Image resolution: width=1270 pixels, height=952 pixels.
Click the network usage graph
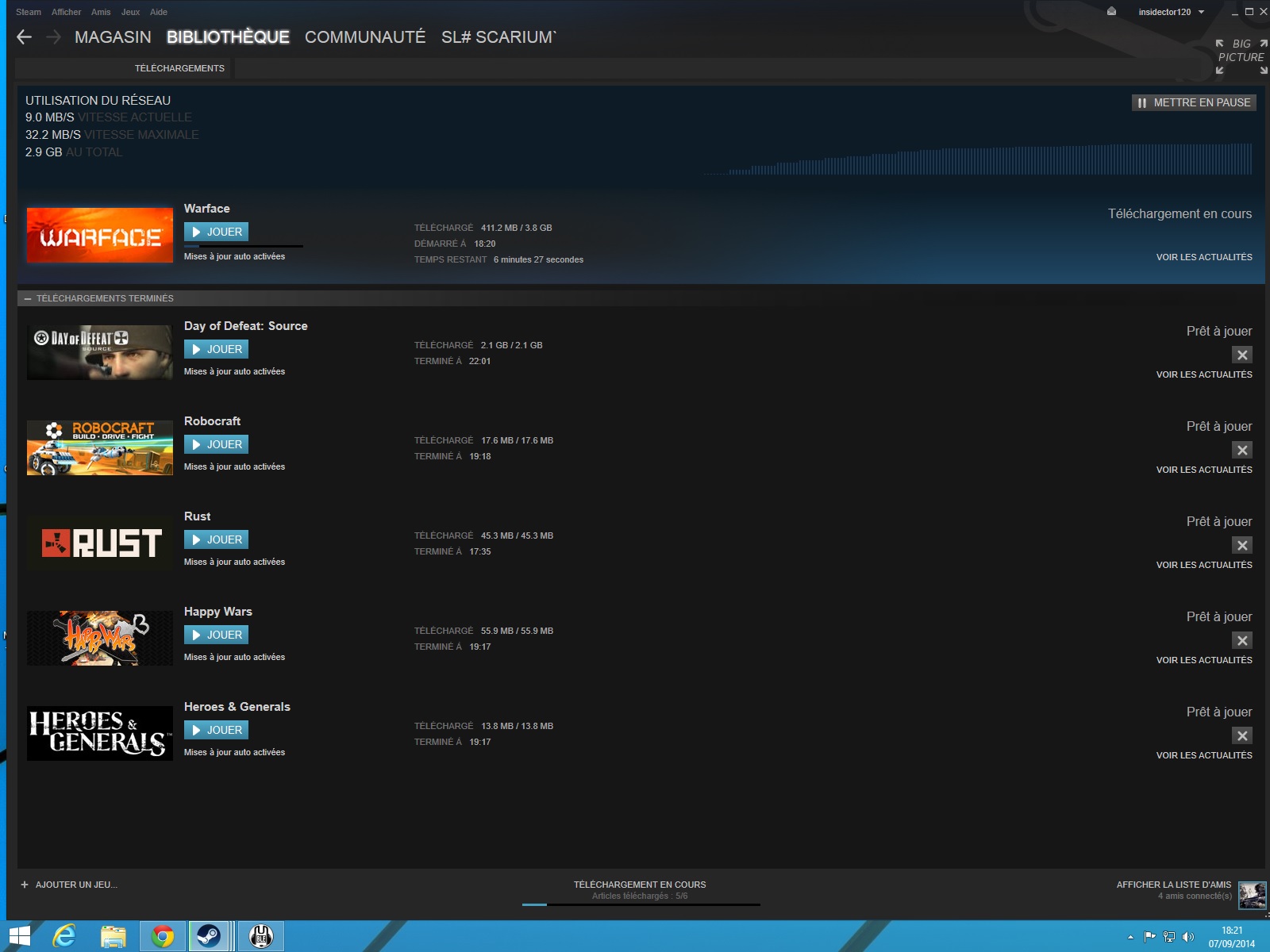tap(978, 159)
